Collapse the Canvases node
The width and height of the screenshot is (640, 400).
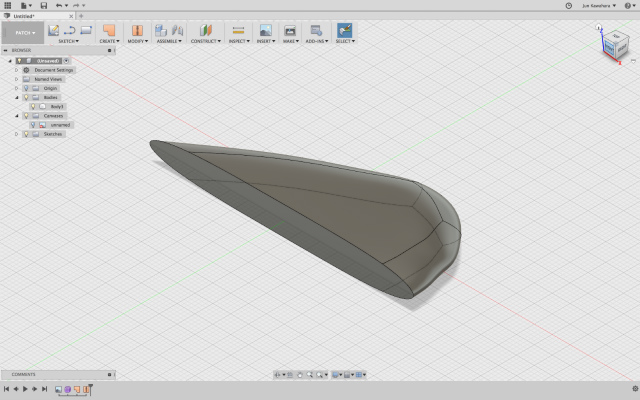[17, 116]
